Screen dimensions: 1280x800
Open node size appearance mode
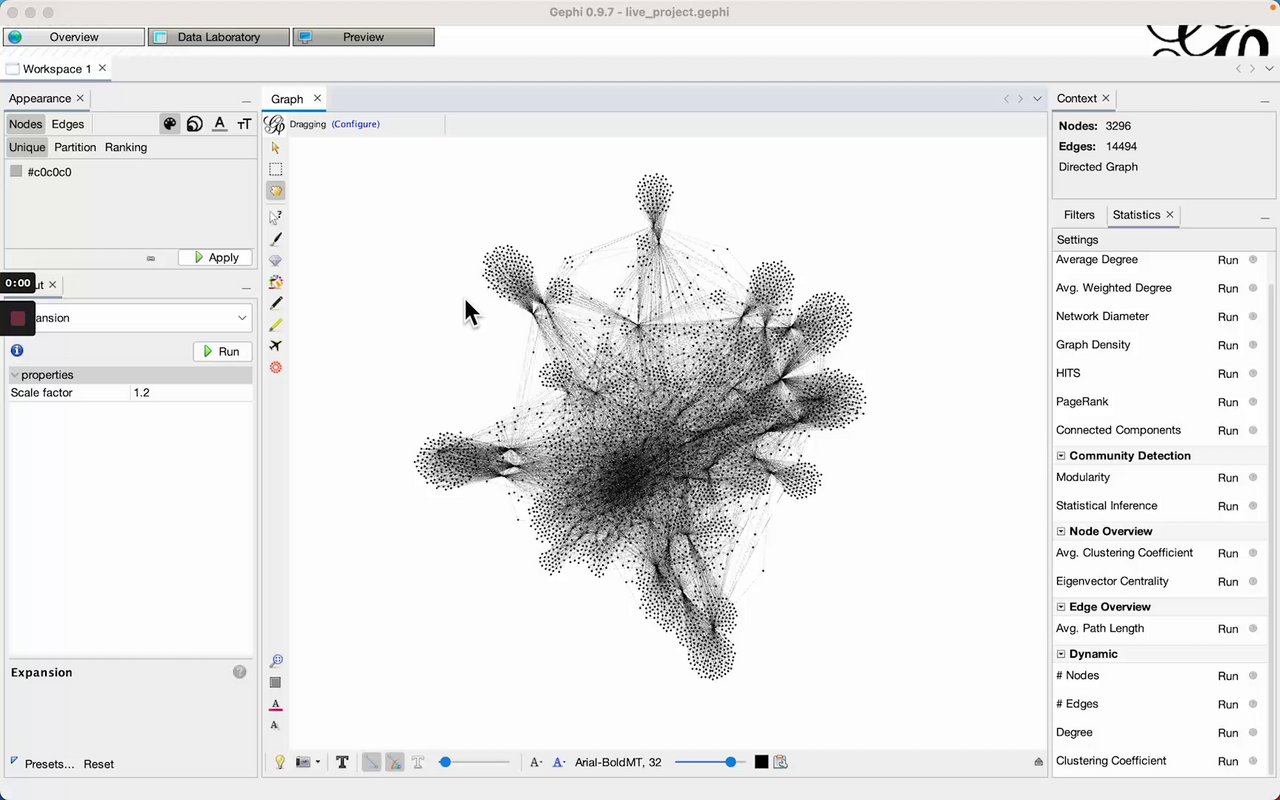coord(195,124)
